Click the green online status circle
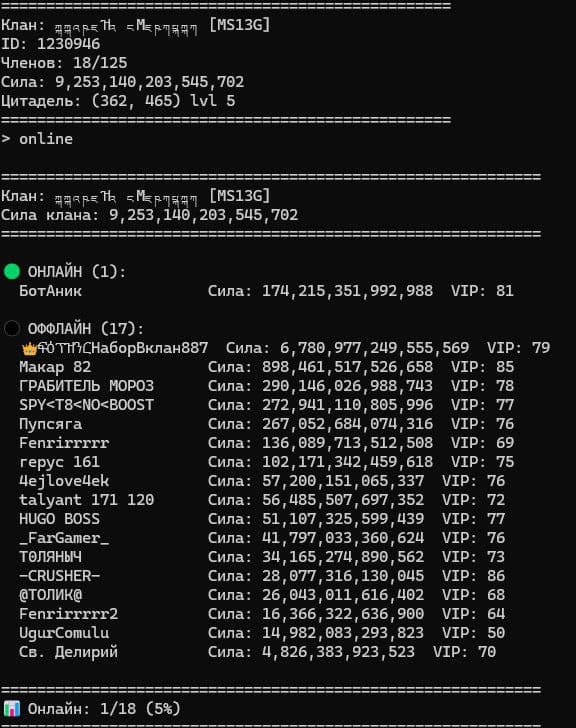Image resolution: width=576 pixels, height=728 pixels. 12,272
